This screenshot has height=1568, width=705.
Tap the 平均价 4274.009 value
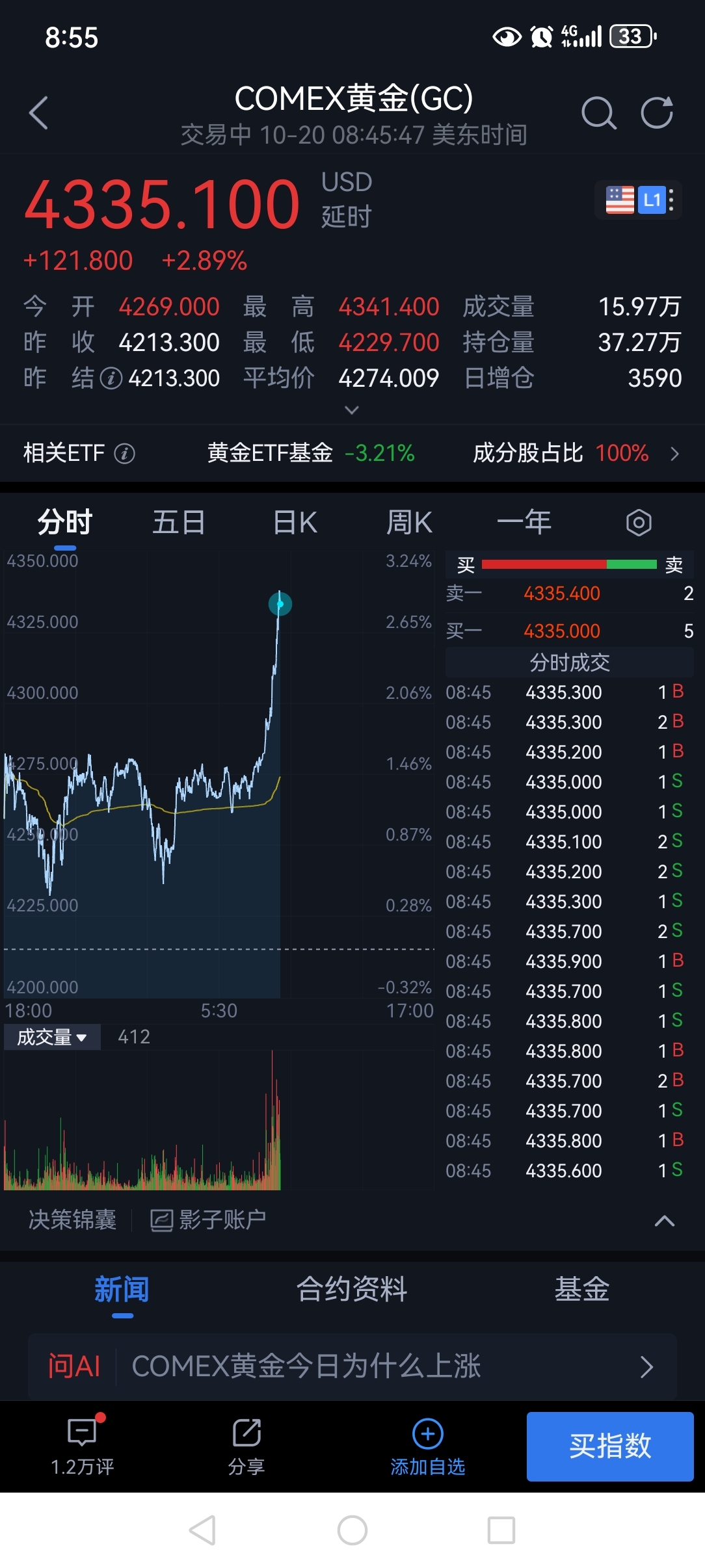(x=389, y=378)
